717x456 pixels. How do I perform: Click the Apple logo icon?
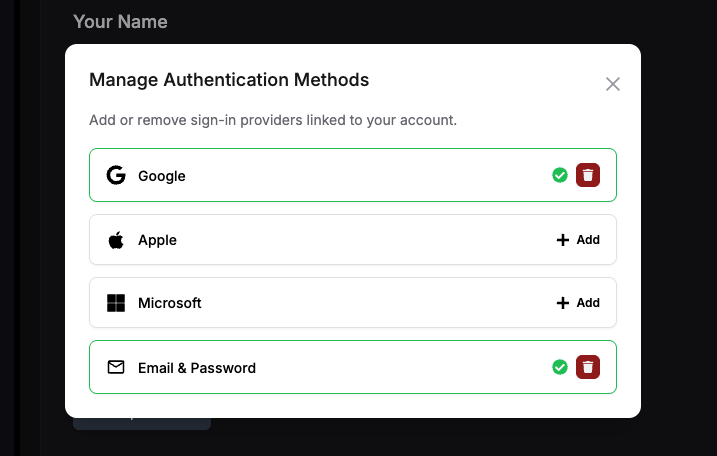[116, 240]
